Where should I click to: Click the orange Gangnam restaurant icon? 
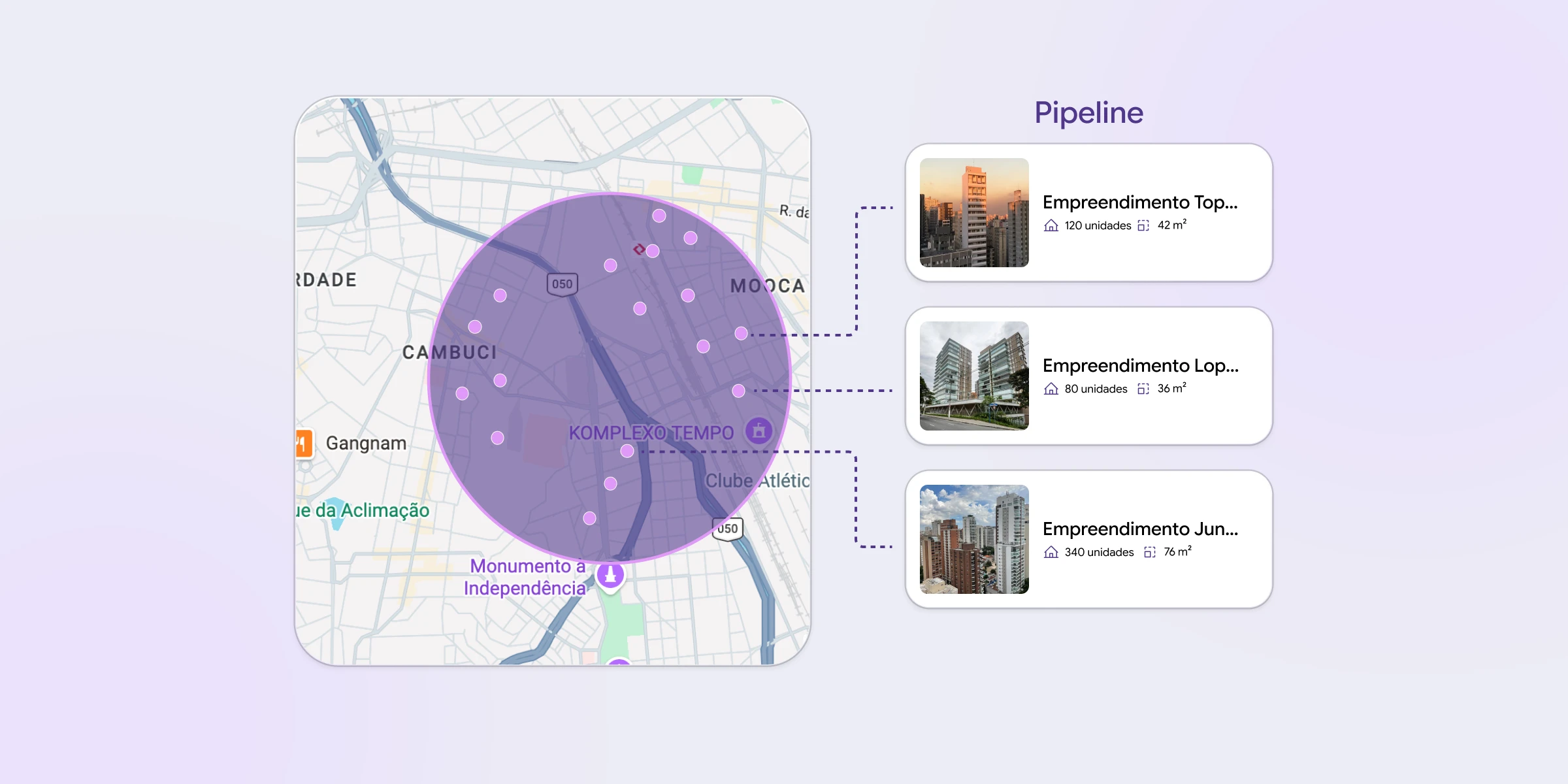(303, 444)
